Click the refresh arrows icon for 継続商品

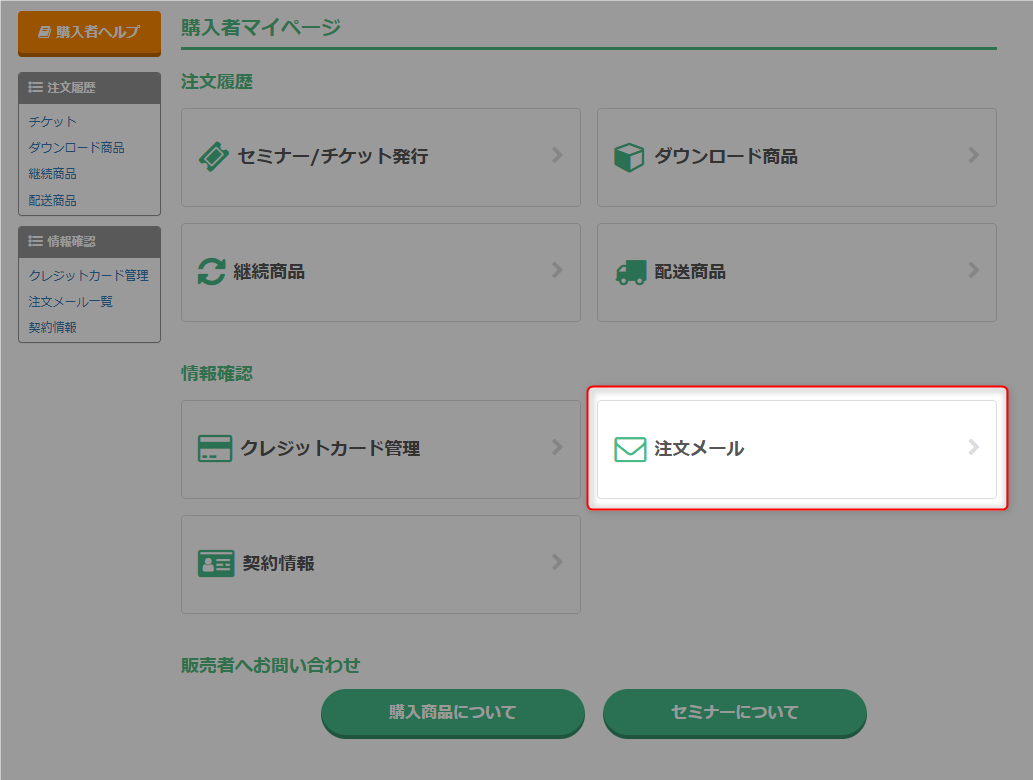(x=212, y=272)
